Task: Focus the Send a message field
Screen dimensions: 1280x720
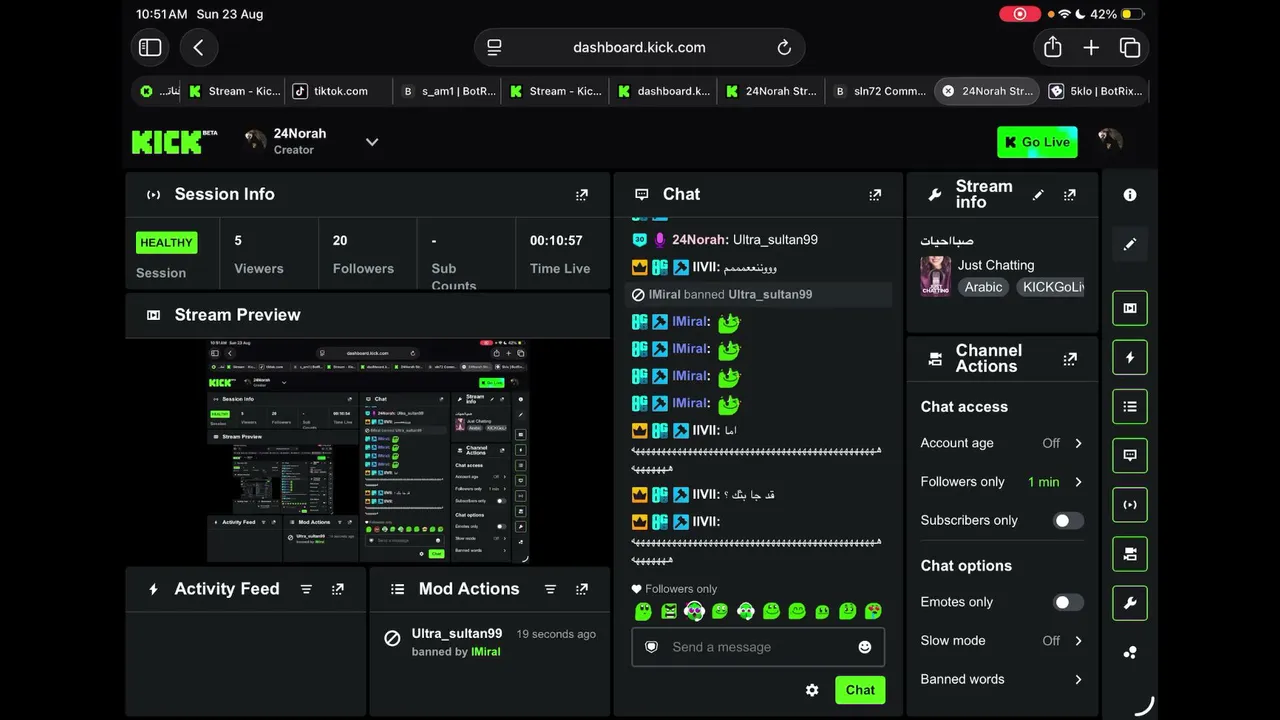Action: (758, 647)
